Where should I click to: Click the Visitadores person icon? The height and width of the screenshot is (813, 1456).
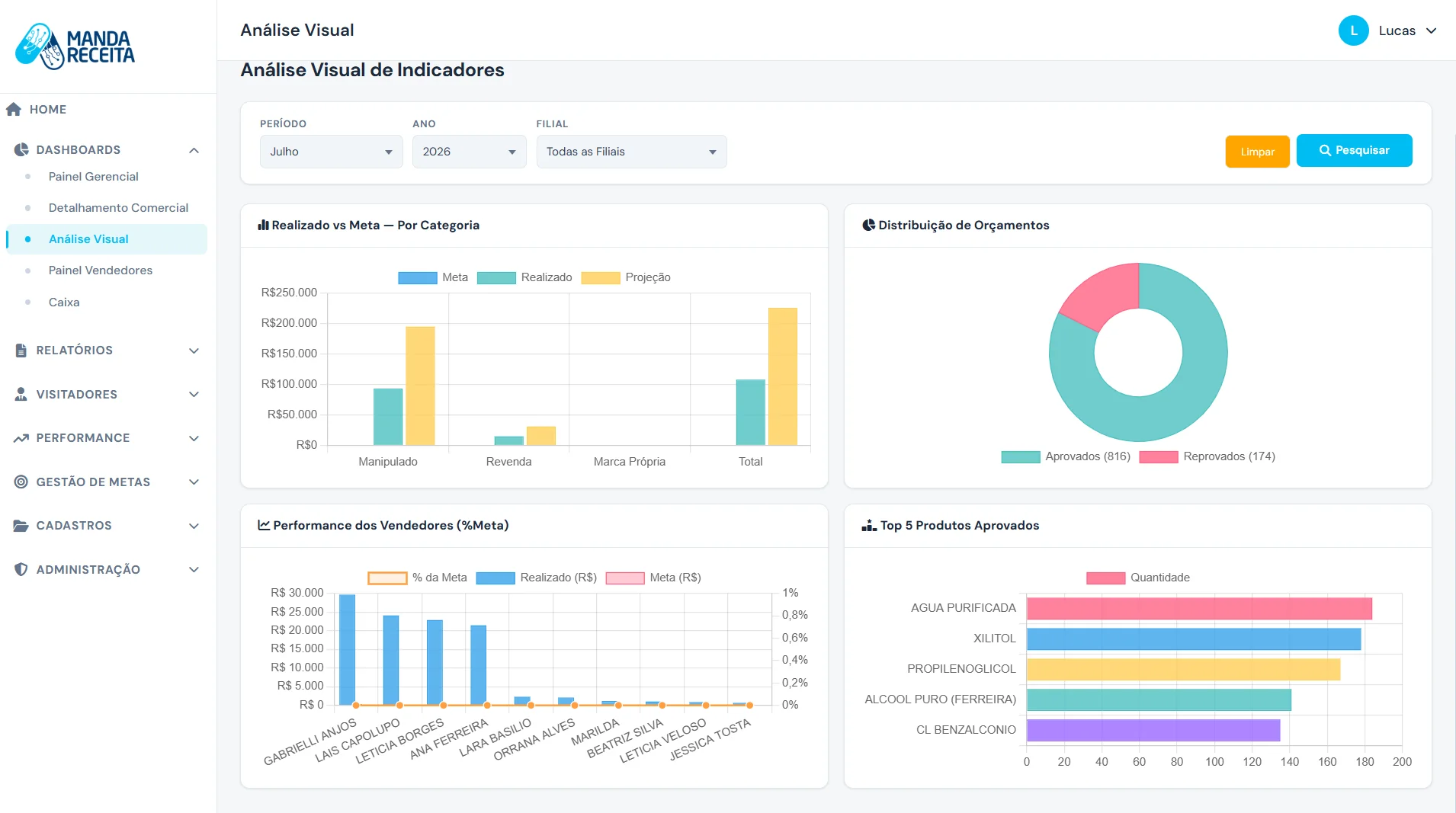click(x=21, y=394)
